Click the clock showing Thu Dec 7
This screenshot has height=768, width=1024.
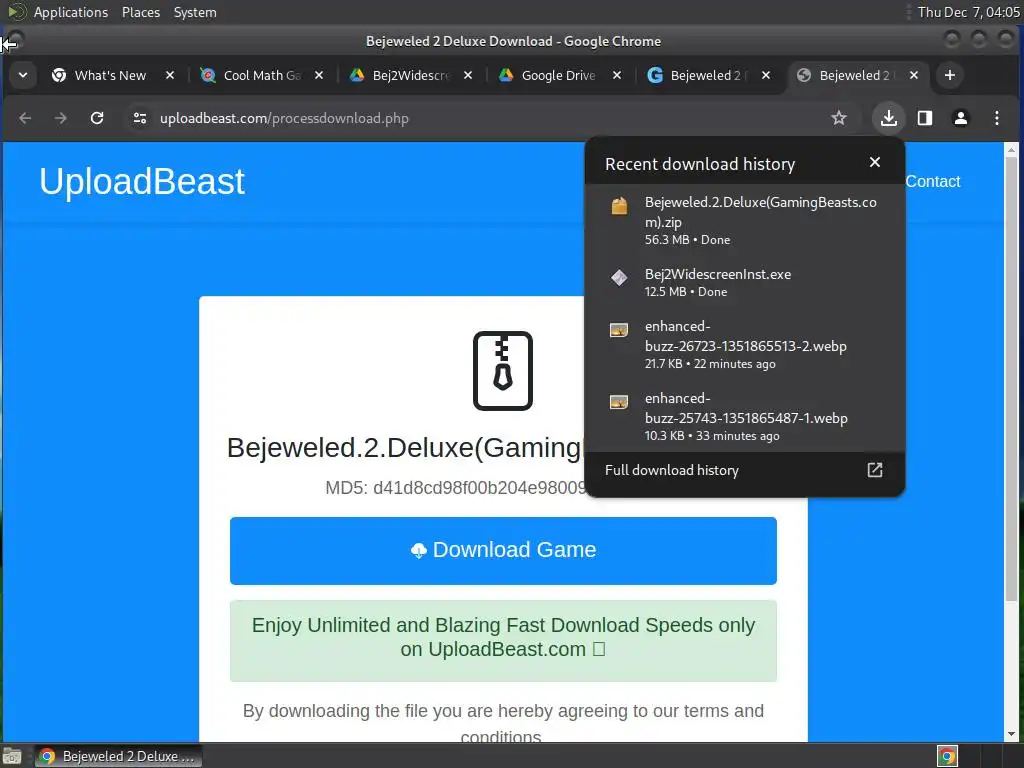click(x=968, y=12)
